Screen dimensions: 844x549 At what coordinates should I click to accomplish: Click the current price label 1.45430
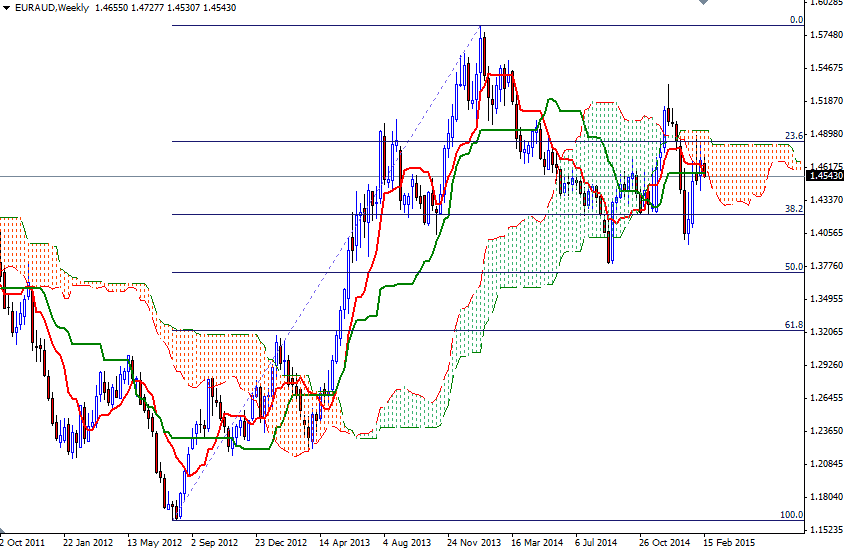click(x=826, y=175)
